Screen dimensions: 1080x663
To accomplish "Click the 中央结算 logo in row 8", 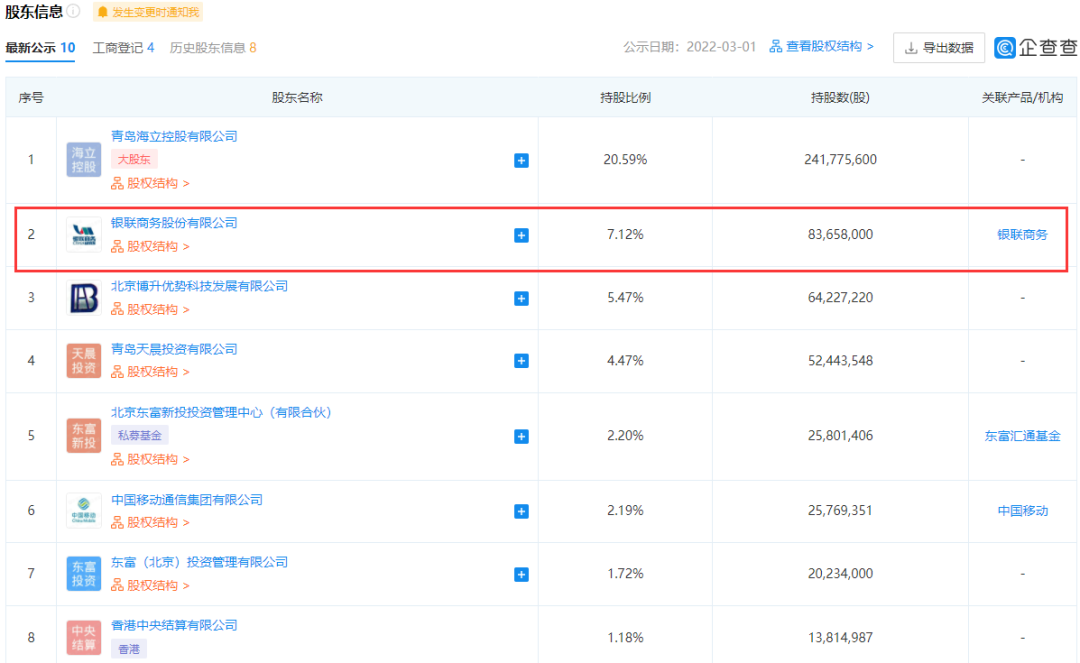I will point(83,637).
